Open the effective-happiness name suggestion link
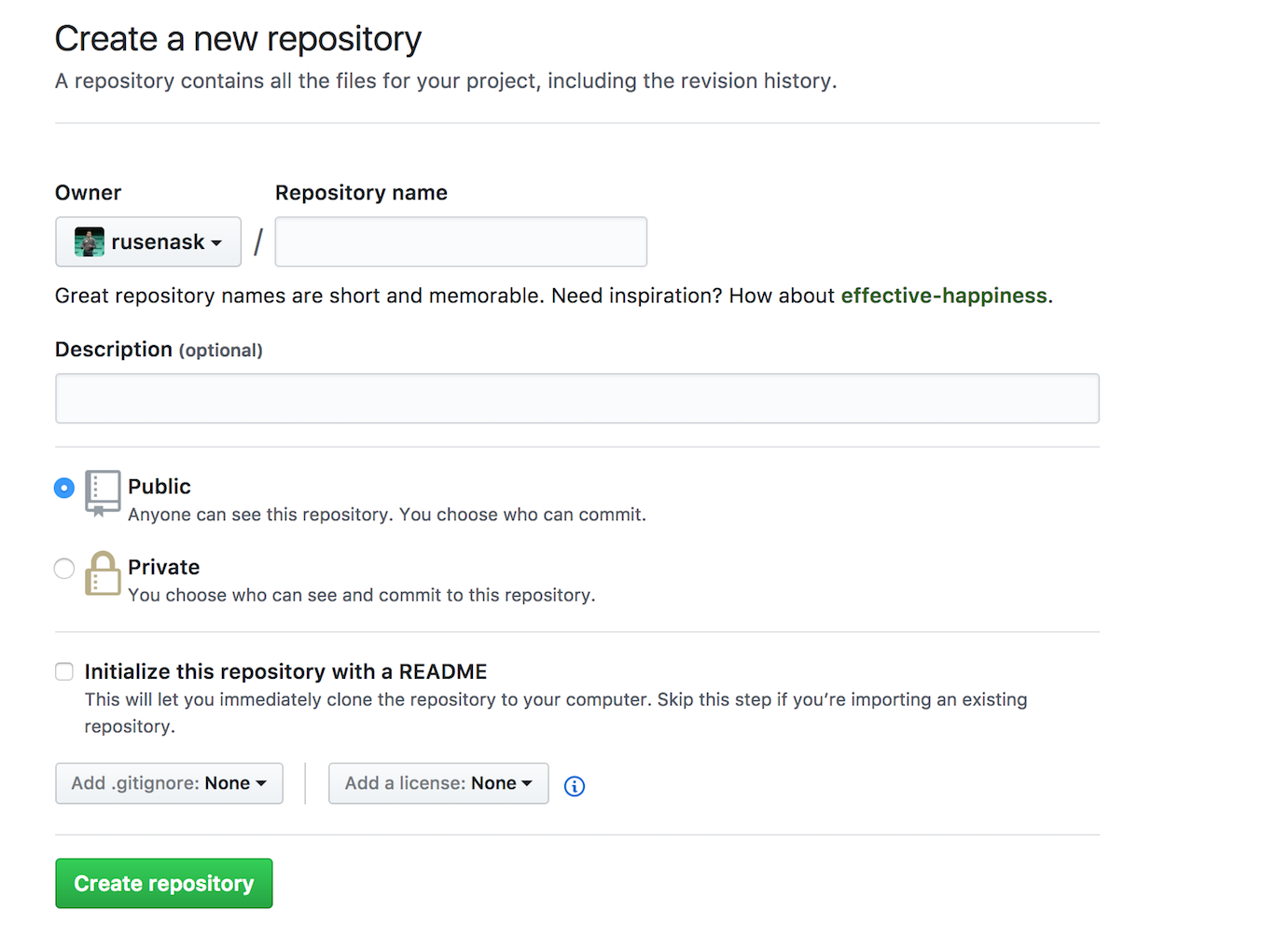1276x952 pixels. [944, 296]
